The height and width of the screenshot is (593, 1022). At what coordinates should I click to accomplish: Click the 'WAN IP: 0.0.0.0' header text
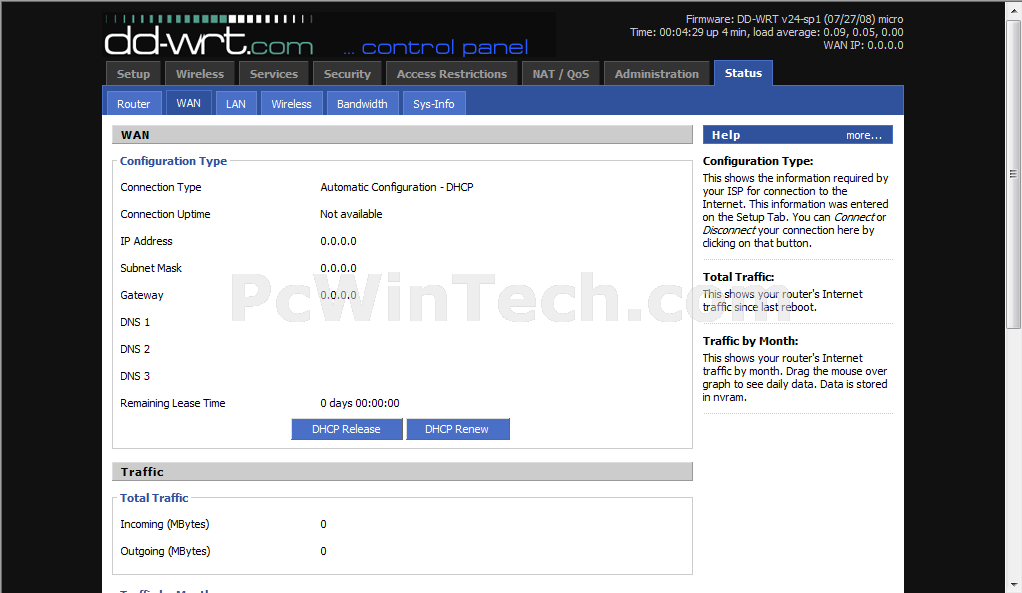point(863,45)
